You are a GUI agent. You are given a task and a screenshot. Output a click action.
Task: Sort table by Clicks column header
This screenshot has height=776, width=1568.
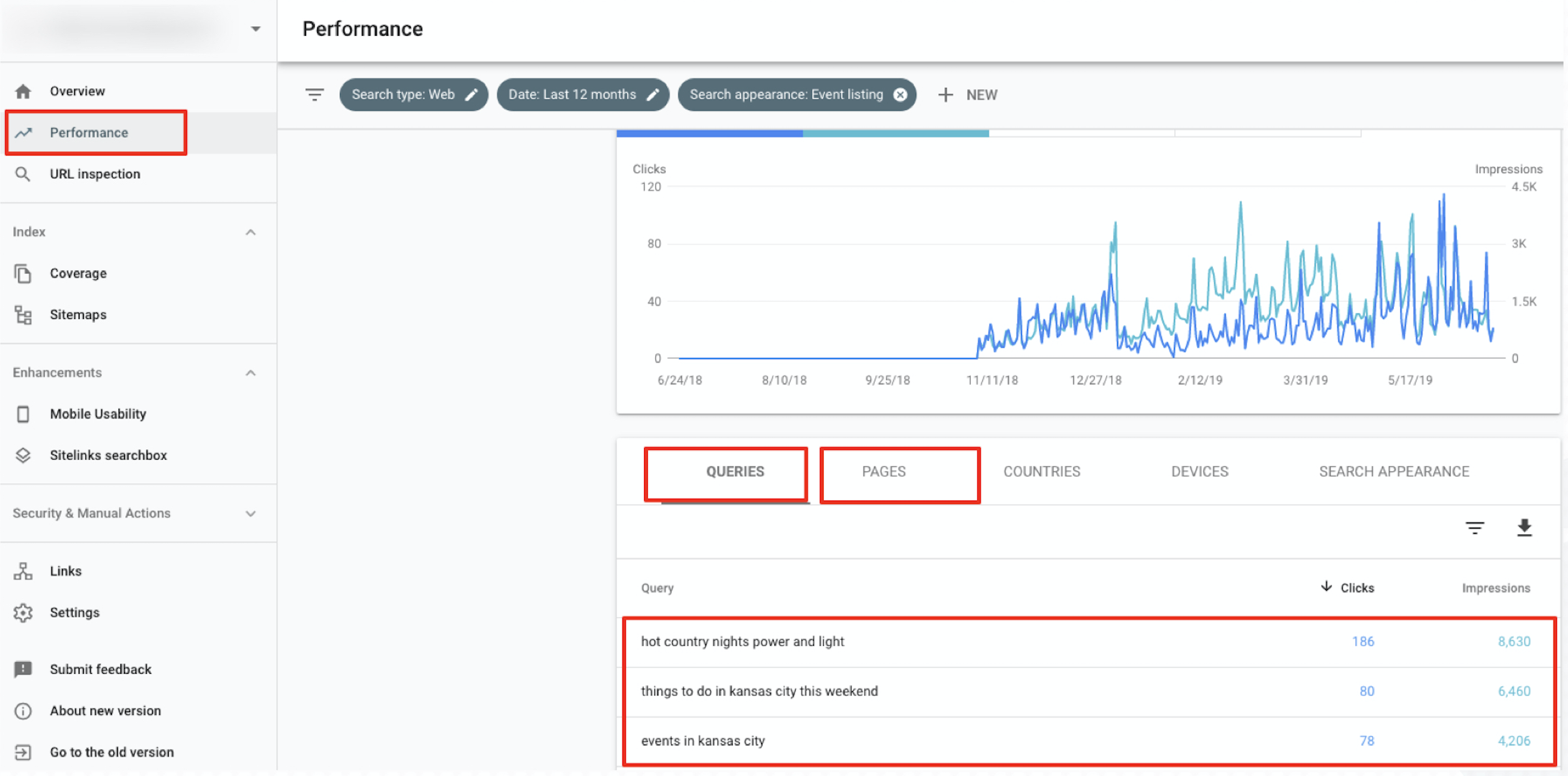(x=1356, y=589)
